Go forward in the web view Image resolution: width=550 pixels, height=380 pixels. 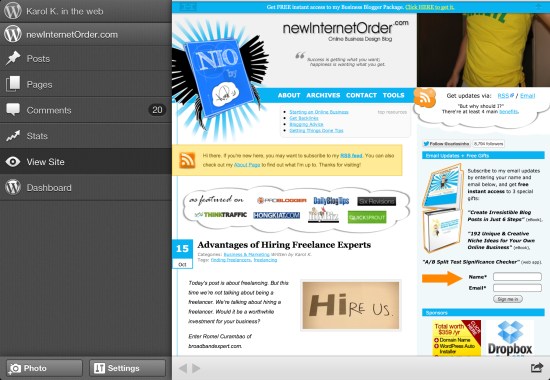(x=196, y=368)
